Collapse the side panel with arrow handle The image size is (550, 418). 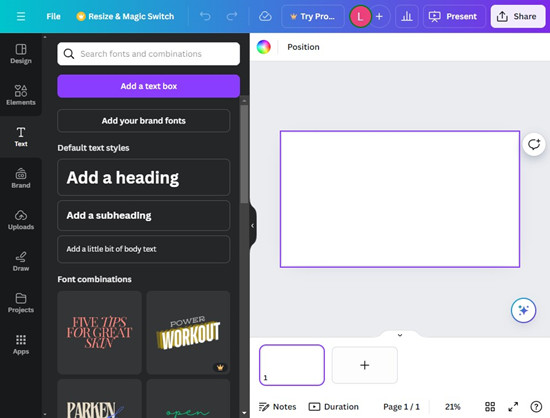[x=253, y=226]
